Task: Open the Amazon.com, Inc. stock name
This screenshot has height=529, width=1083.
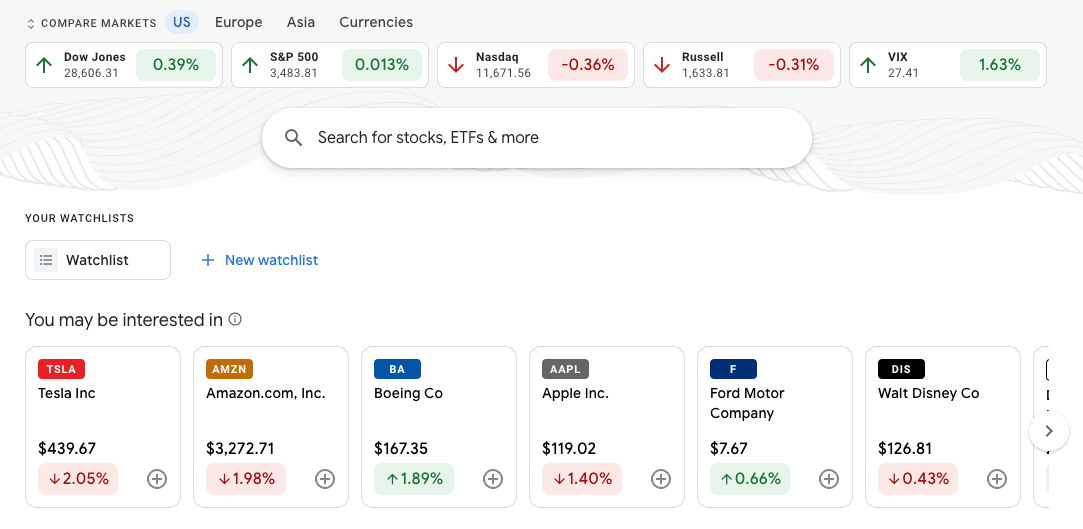Action: pyautogui.click(x=266, y=393)
